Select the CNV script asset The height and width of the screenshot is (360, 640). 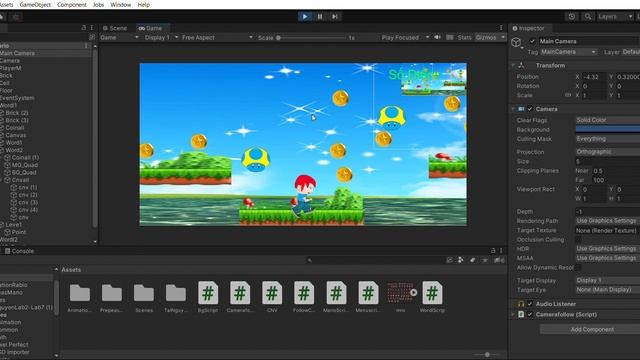point(272,297)
